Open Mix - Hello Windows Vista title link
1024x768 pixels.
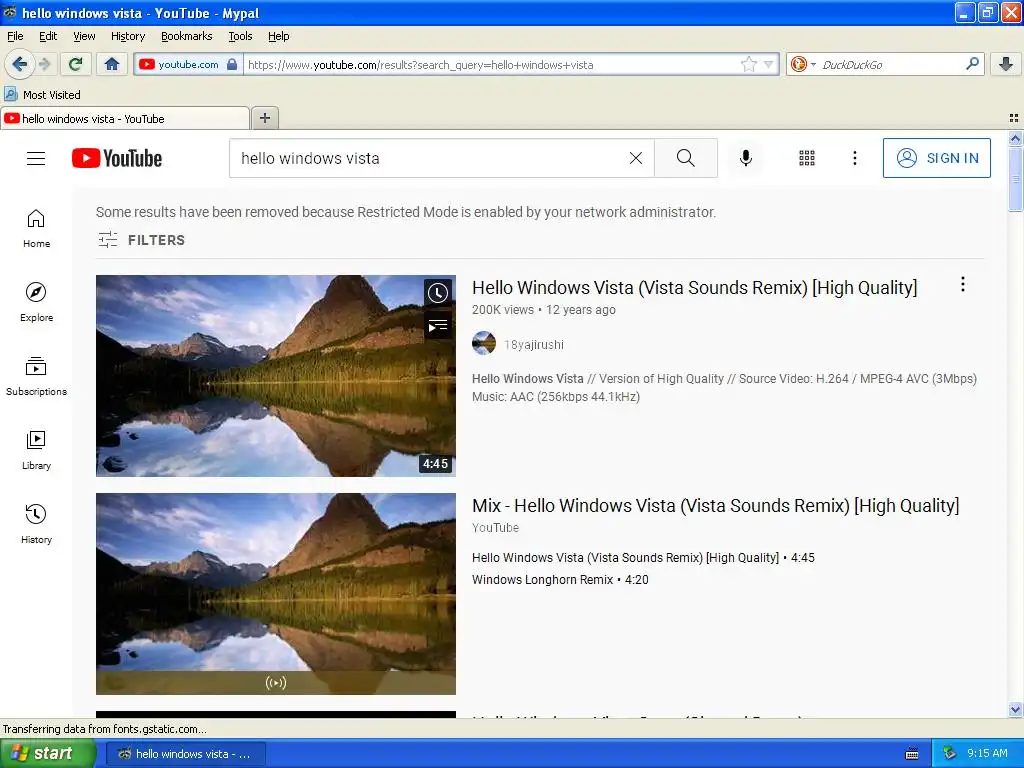click(x=715, y=505)
